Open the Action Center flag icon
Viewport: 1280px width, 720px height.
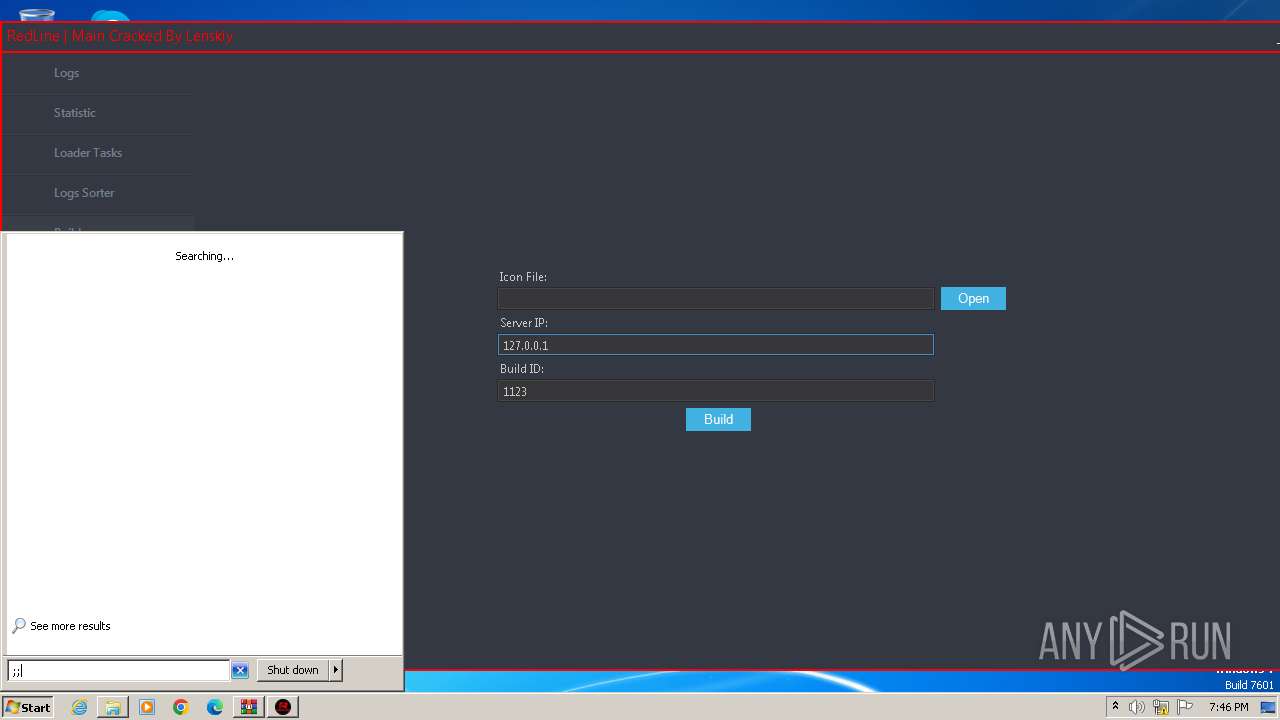[x=1185, y=707]
